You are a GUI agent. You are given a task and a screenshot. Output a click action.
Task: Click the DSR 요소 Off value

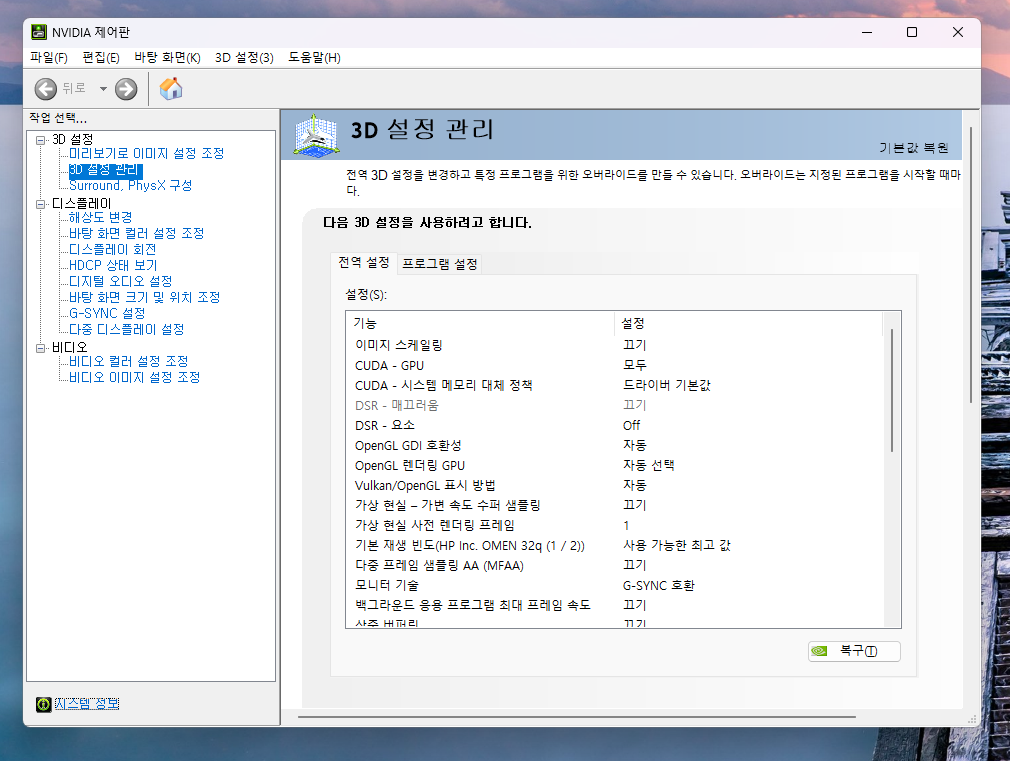pyautogui.click(x=631, y=425)
